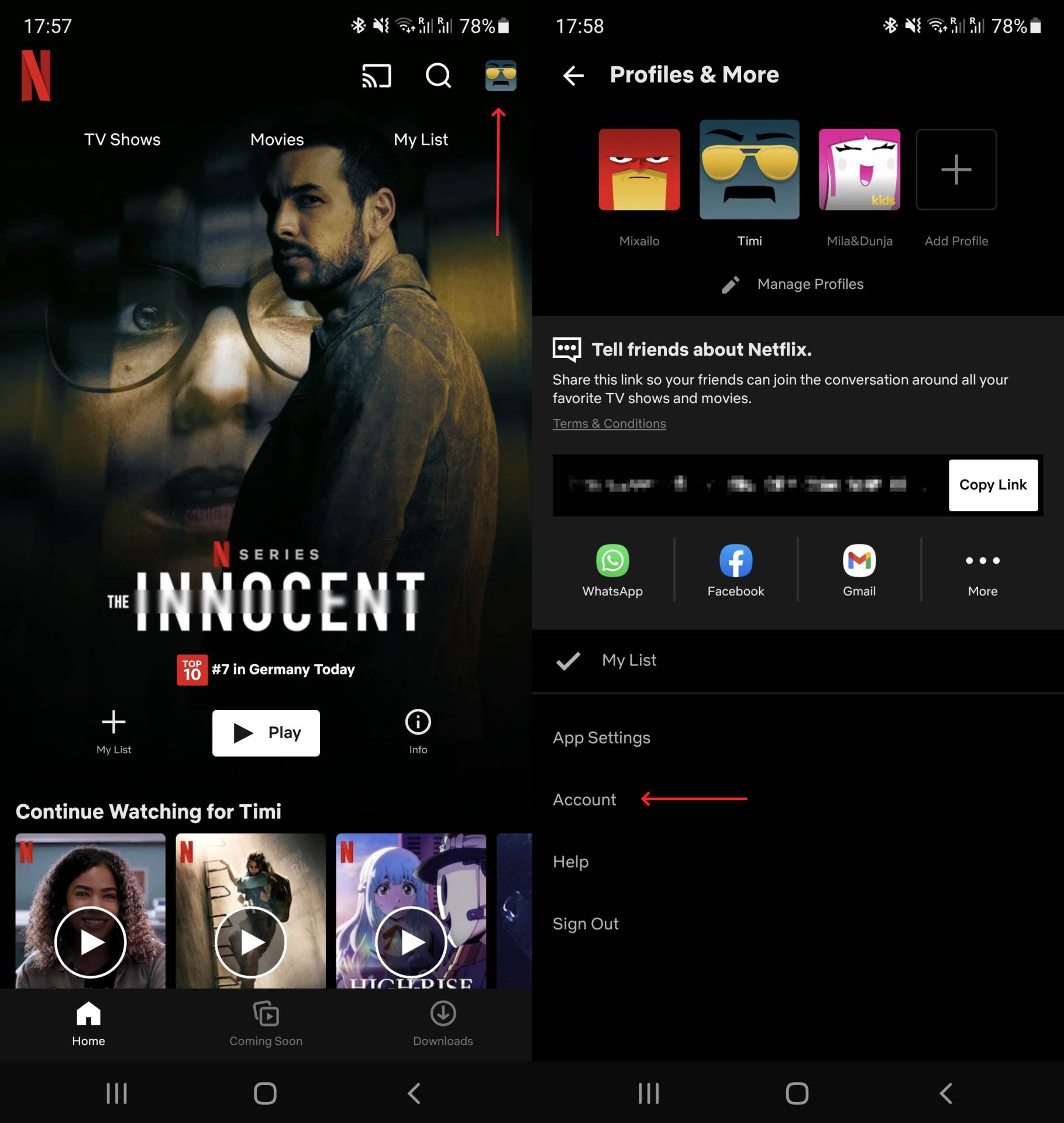Switch to the Movies tab
This screenshot has width=1064, height=1123.
[x=277, y=139]
